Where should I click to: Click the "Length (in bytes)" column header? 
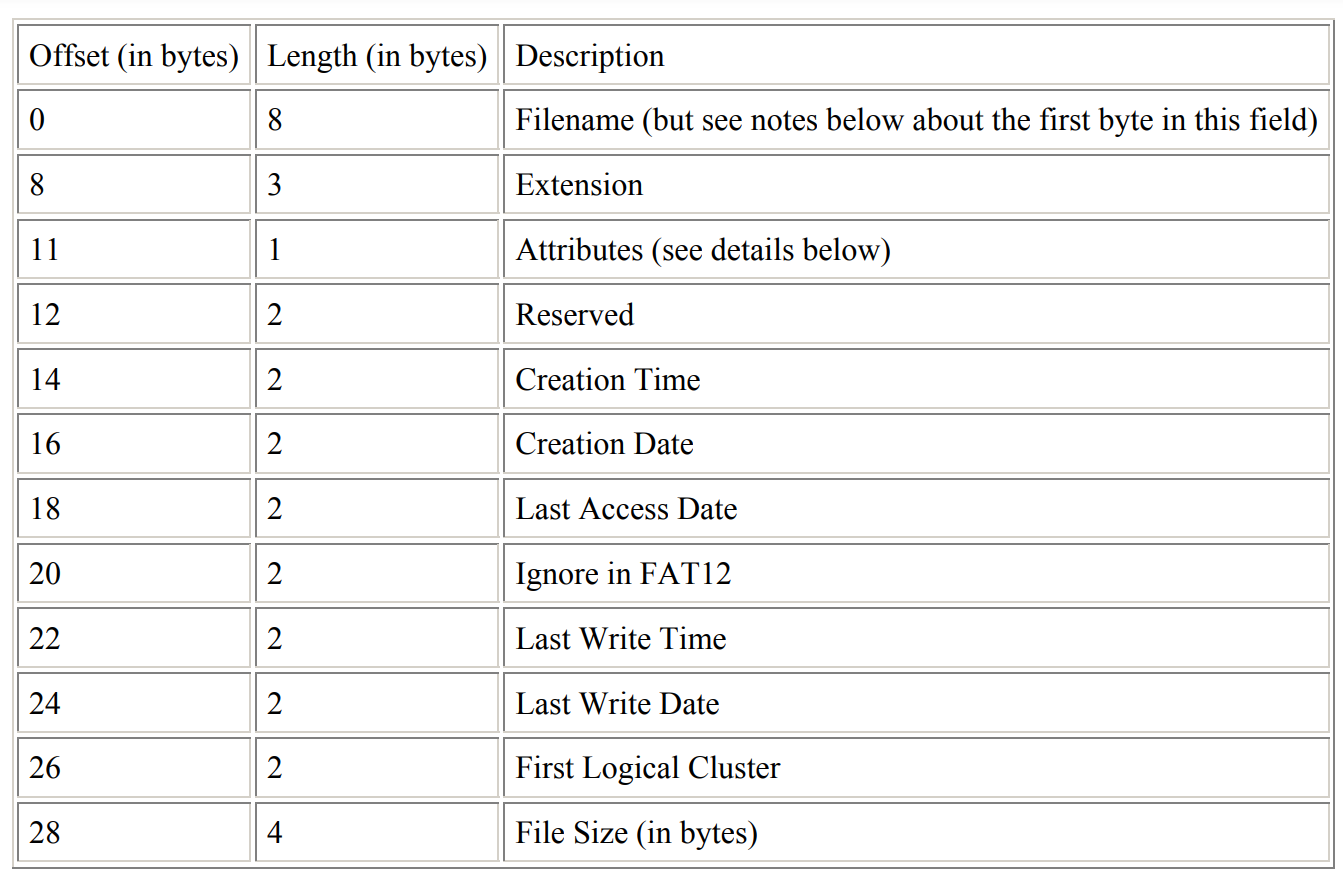(x=377, y=56)
